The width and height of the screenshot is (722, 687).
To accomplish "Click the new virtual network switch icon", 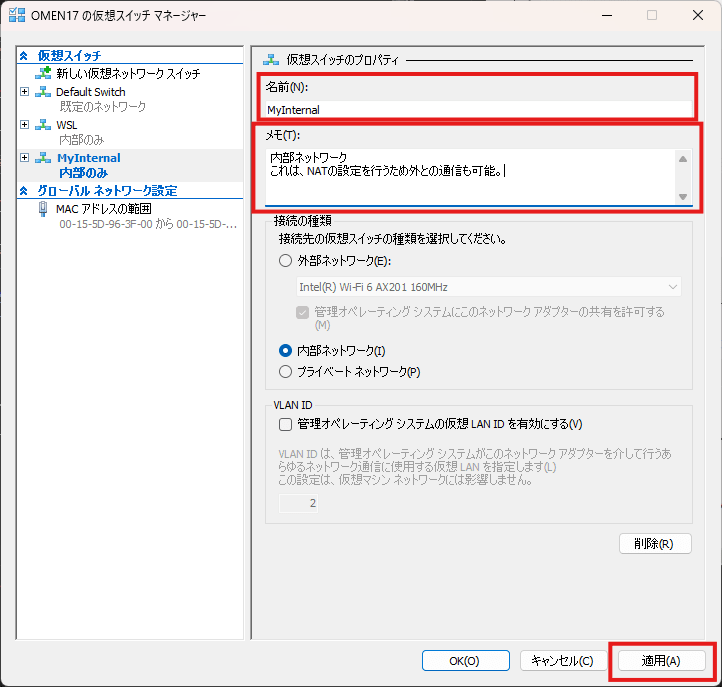I will tap(43, 73).
